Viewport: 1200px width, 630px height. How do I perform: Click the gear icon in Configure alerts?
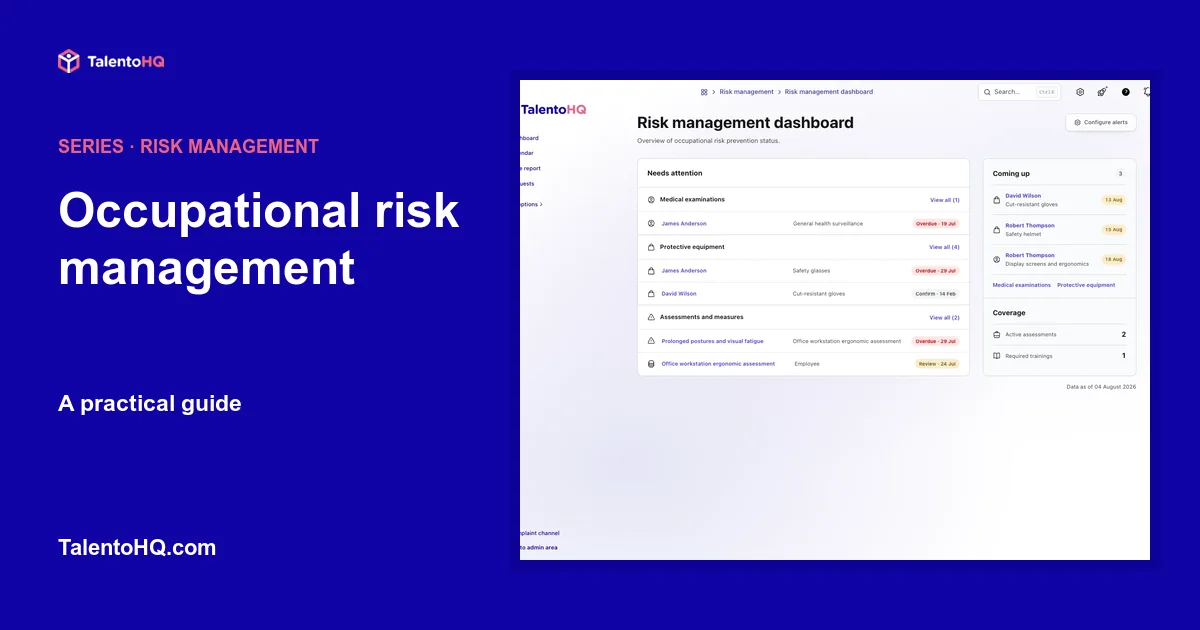(1077, 123)
